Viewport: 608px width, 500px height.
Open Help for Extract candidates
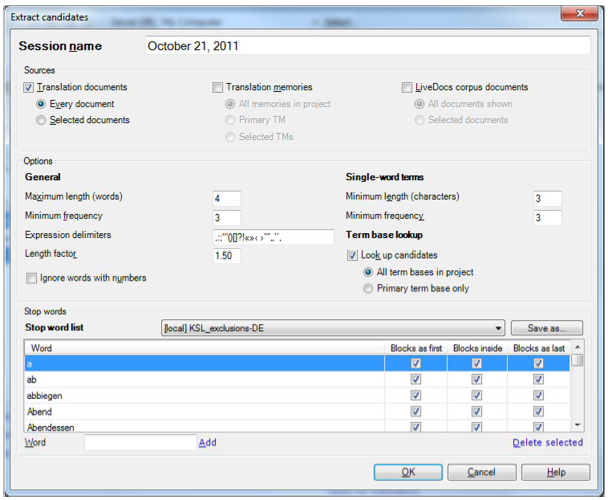[x=556, y=472]
